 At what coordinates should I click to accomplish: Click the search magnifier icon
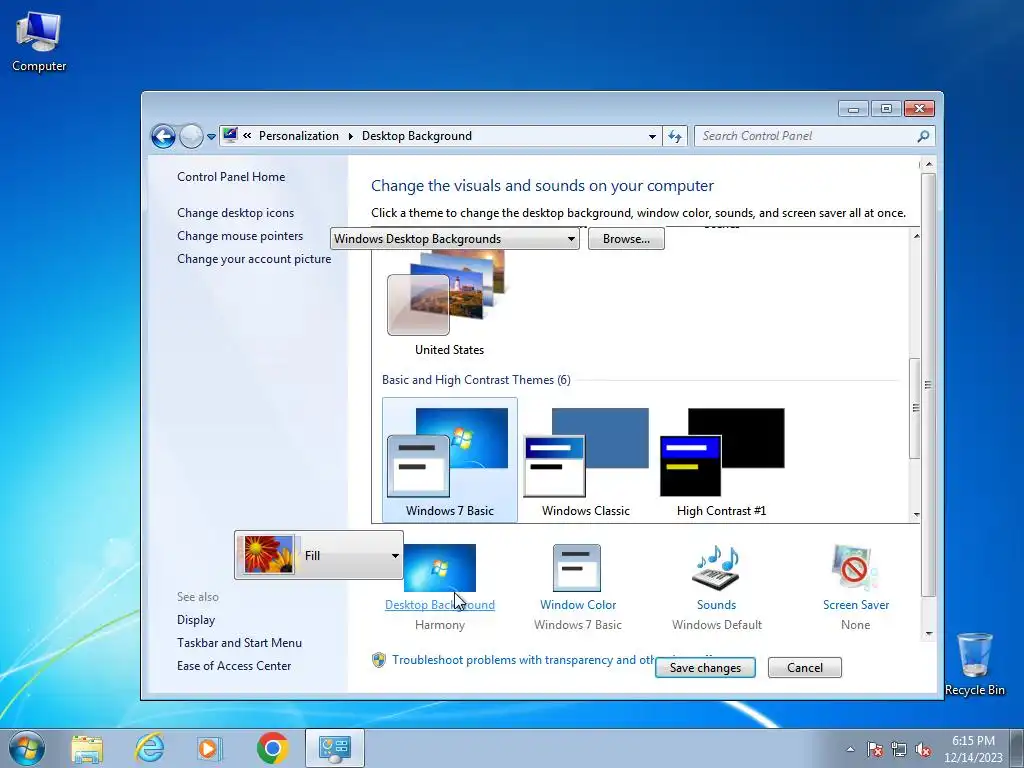(923, 136)
